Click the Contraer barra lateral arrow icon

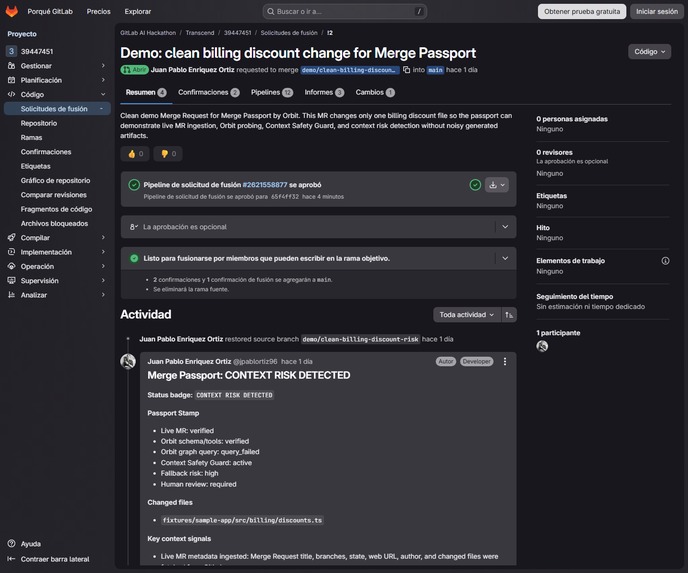(11, 559)
